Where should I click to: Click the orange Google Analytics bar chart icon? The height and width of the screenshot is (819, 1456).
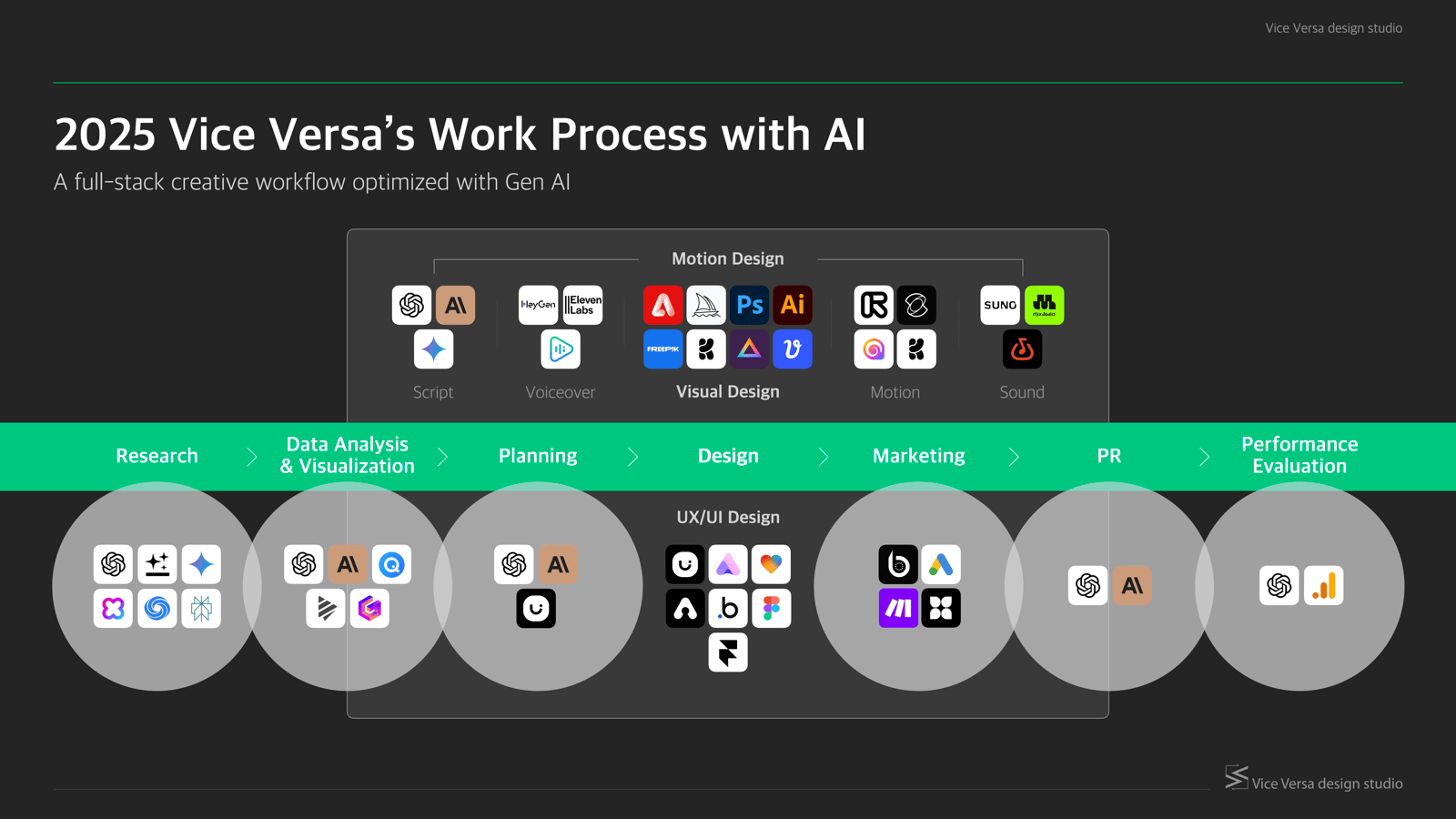(x=1323, y=586)
